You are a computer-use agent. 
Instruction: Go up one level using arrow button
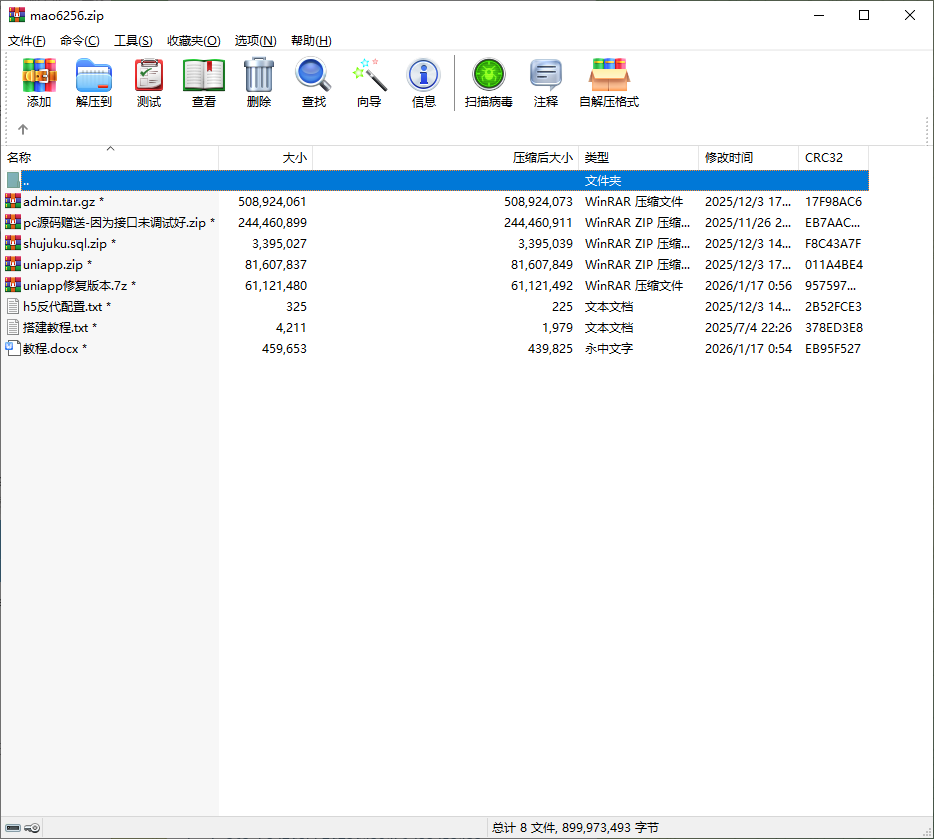tap(23, 129)
